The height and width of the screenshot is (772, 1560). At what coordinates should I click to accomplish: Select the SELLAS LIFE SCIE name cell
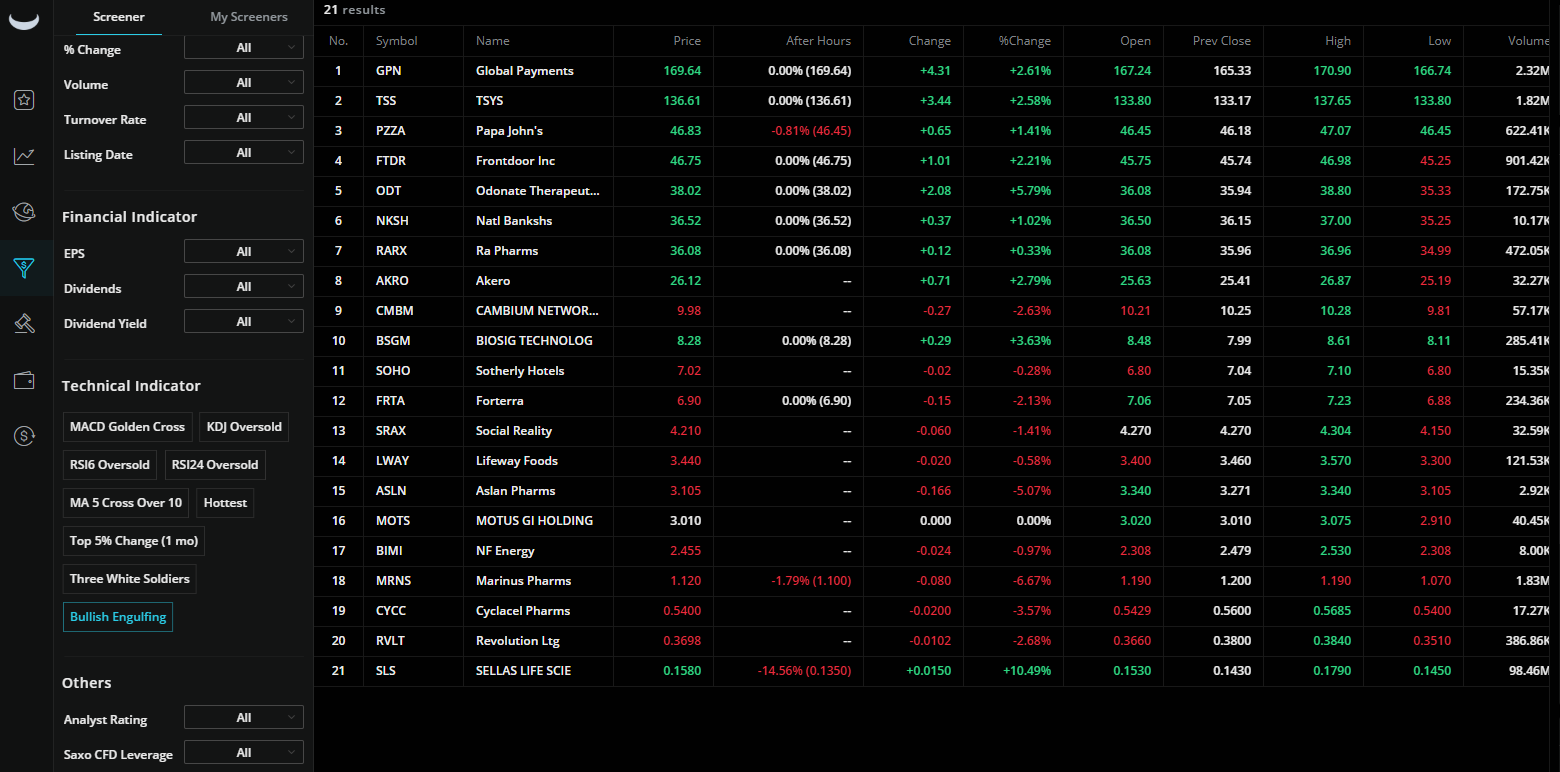tap(524, 671)
